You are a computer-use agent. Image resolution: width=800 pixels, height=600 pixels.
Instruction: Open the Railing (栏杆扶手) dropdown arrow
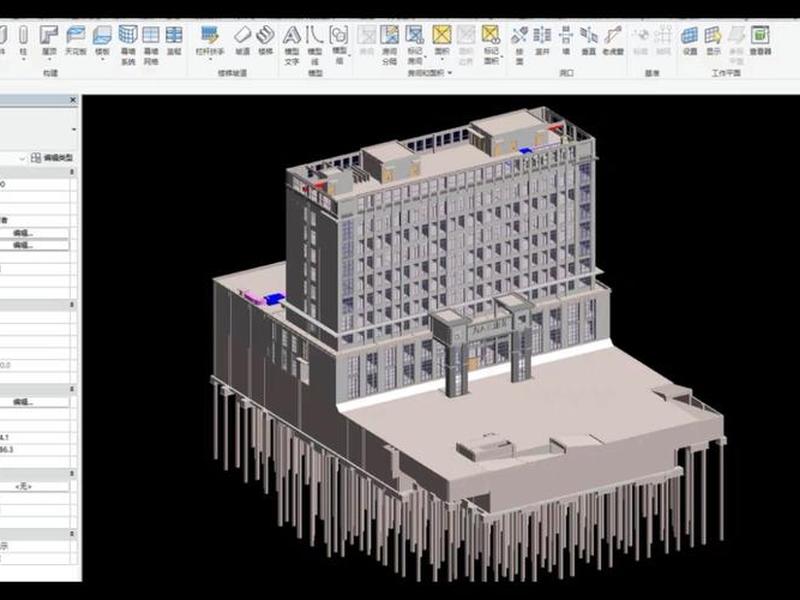point(210,60)
